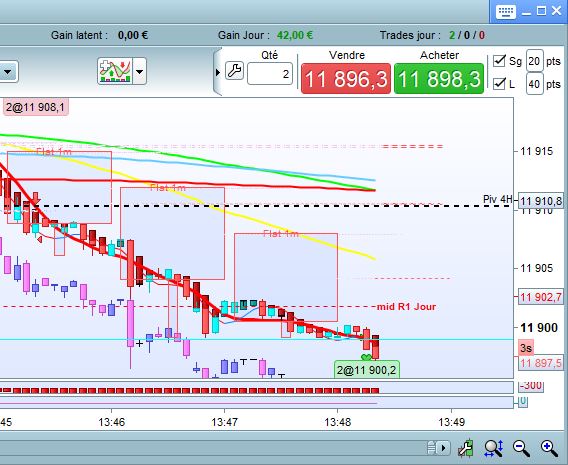Screen dimensions: 568x465
Task: Collapse the trading panel with the arrow
Action: click(217, 72)
